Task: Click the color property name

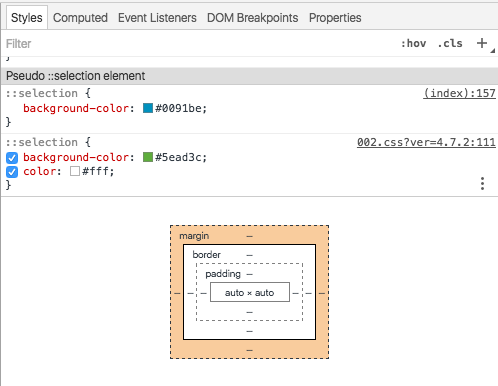Action: point(39,172)
